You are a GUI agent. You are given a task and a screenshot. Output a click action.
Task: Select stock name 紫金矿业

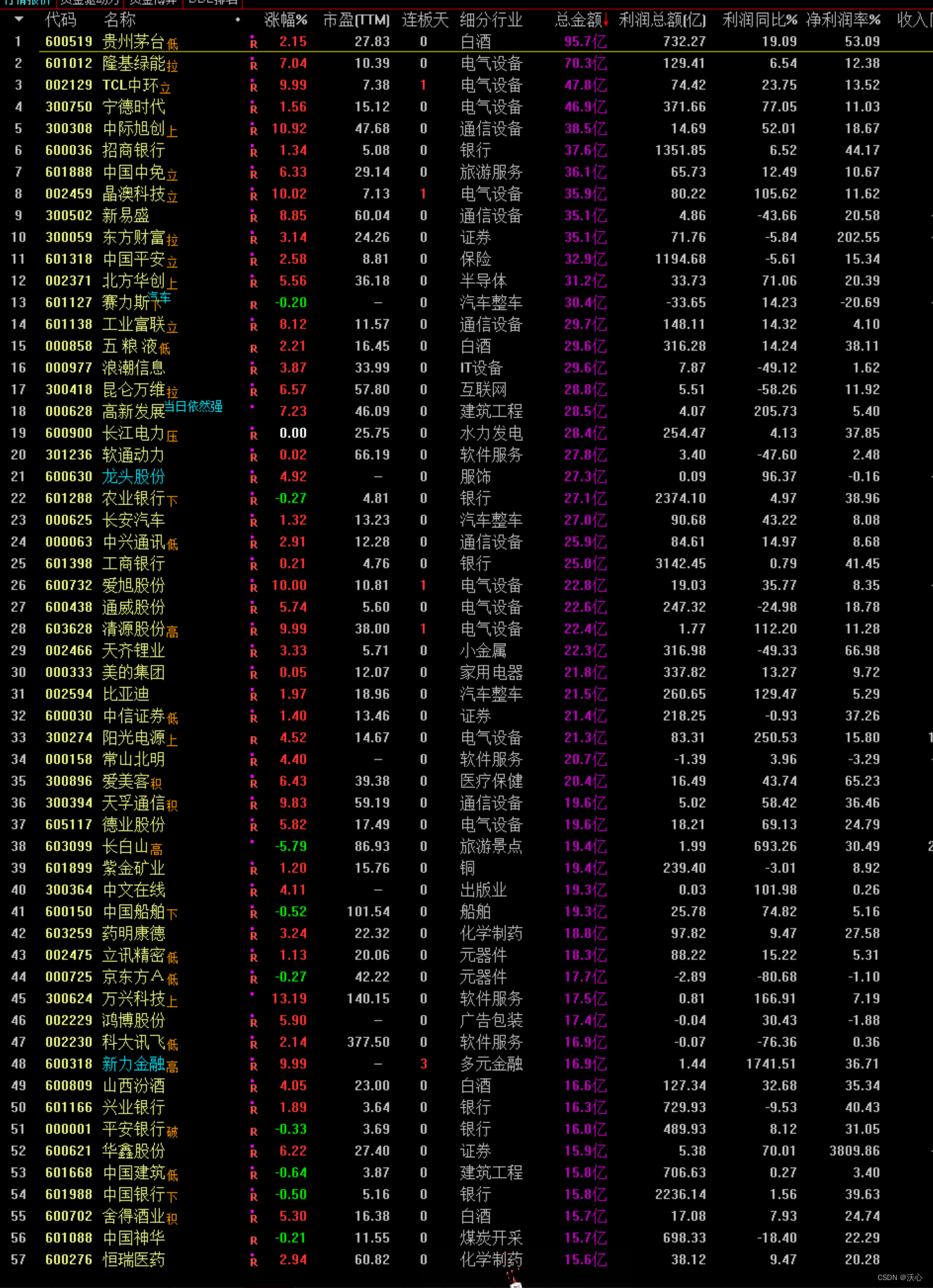point(134,868)
